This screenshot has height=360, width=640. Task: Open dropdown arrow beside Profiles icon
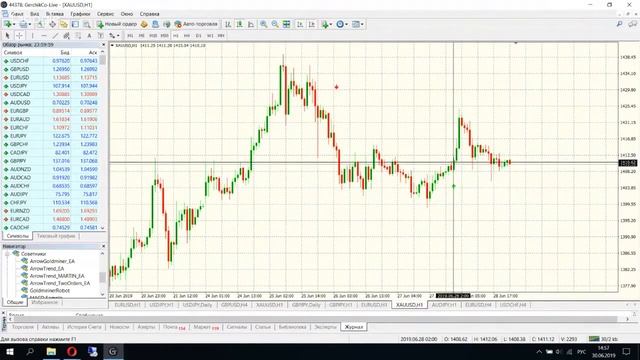[x=30, y=24]
